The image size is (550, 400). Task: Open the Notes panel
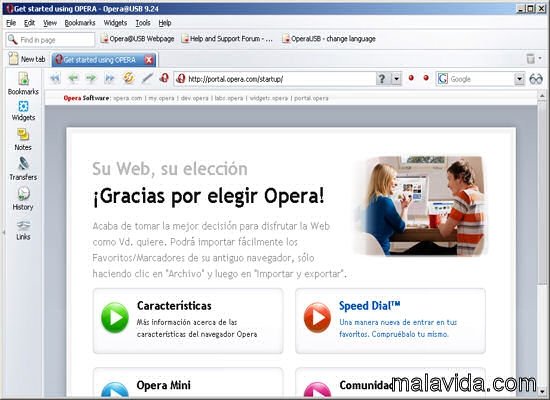(23, 139)
